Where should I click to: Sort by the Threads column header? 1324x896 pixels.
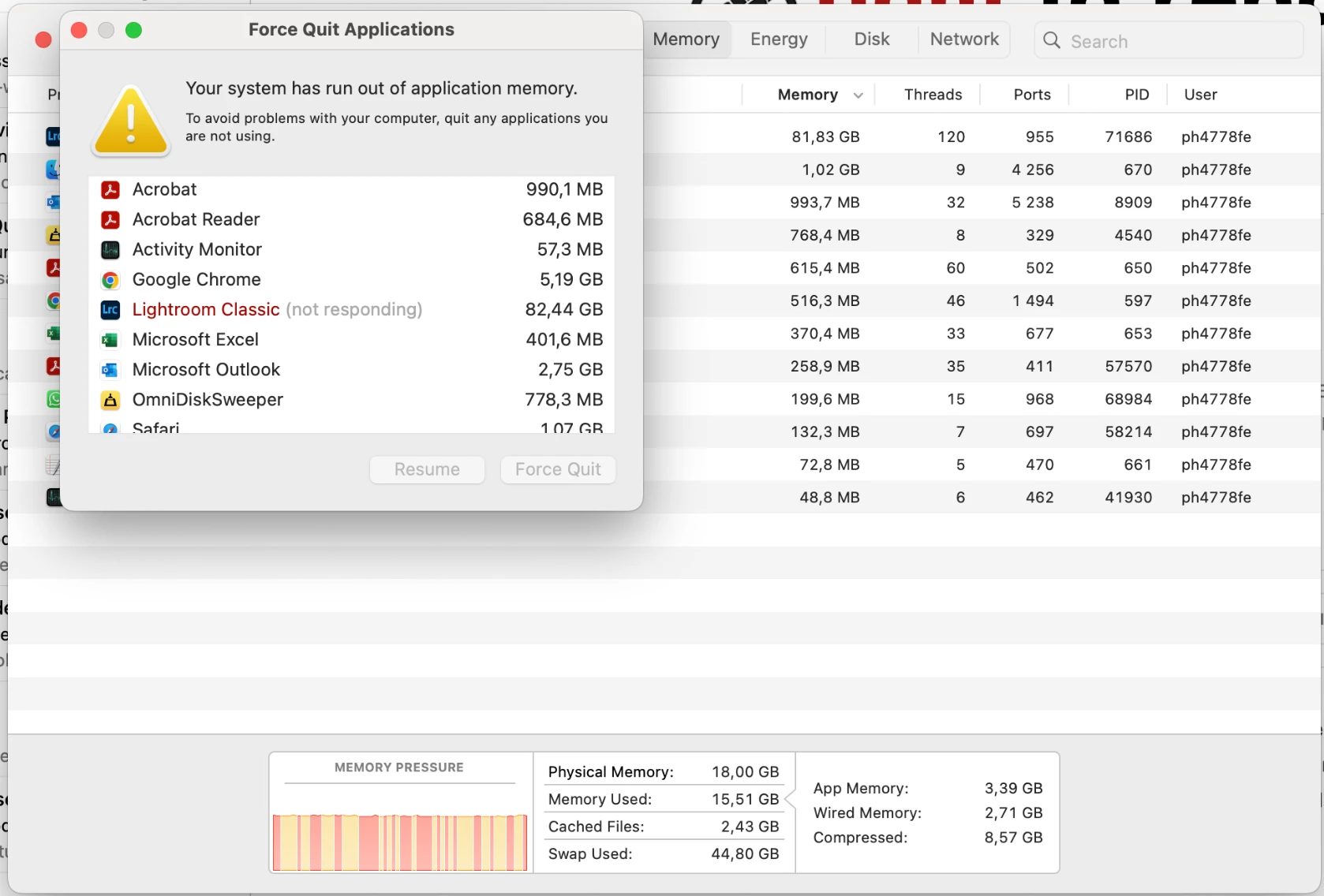(933, 95)
